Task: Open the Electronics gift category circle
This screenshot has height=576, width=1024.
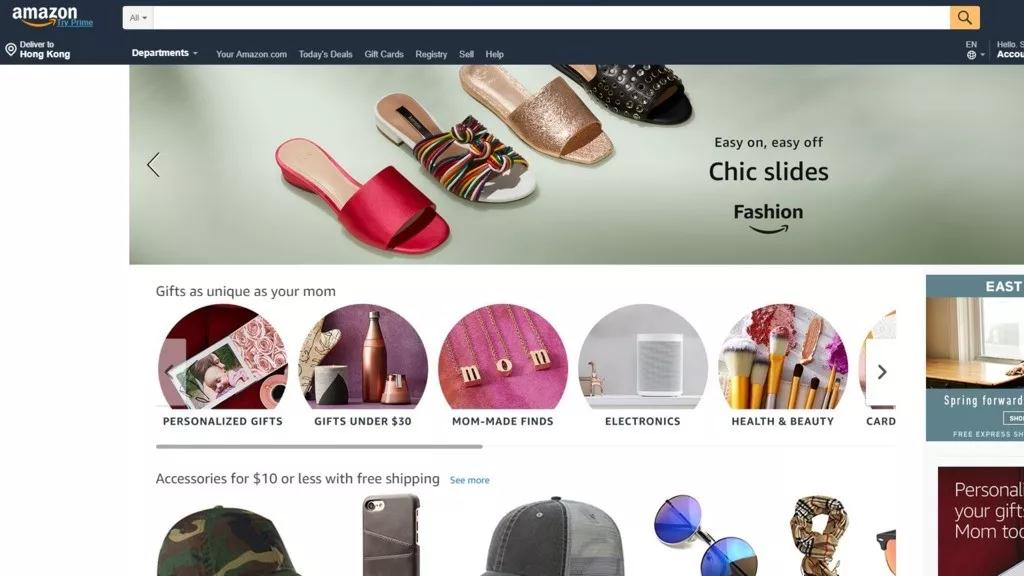Action: coord(643,357)
